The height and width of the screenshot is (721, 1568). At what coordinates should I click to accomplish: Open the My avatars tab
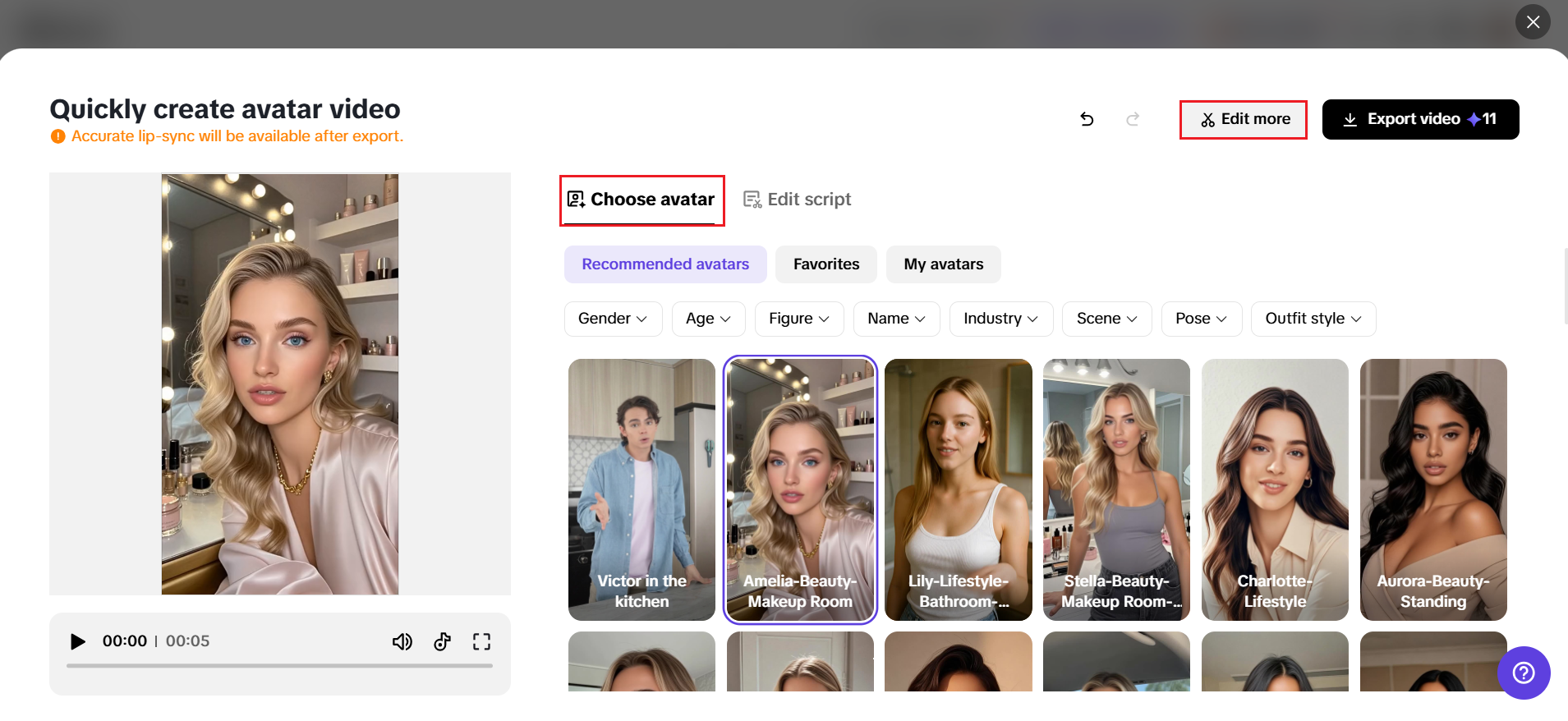(x=944, y=264)
